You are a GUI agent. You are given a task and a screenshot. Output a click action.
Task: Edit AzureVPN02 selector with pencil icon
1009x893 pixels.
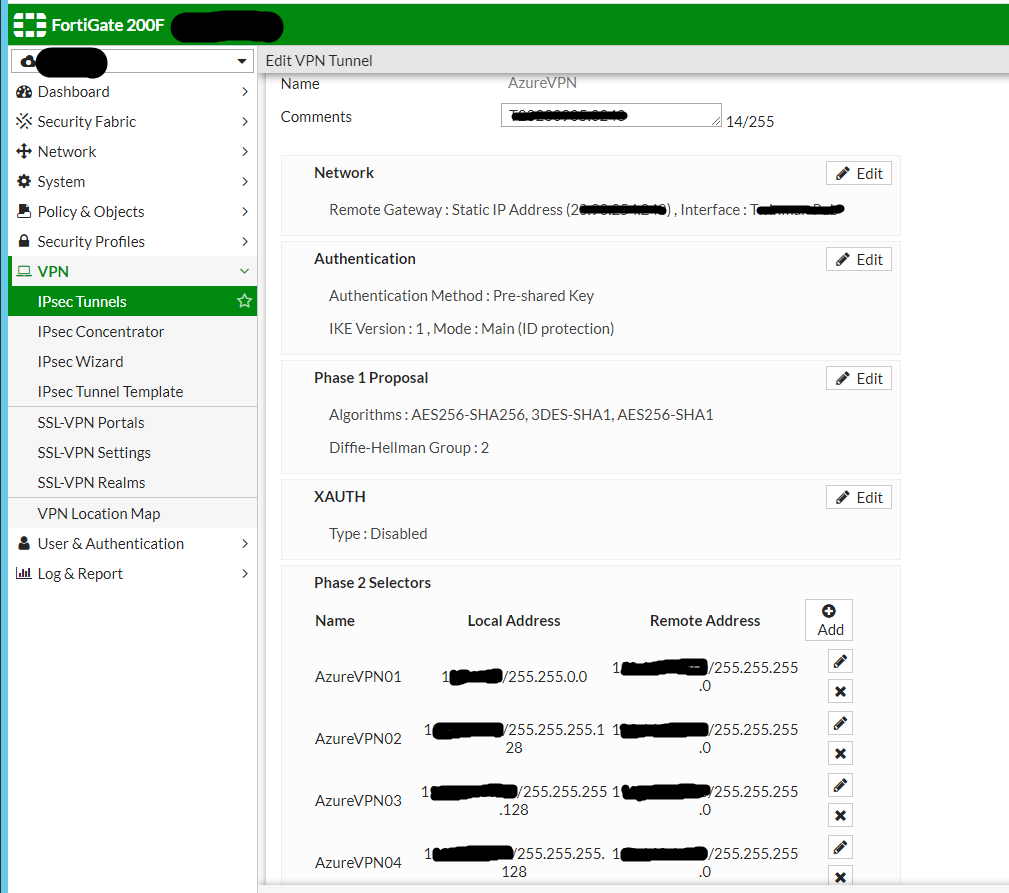[840, 723]
